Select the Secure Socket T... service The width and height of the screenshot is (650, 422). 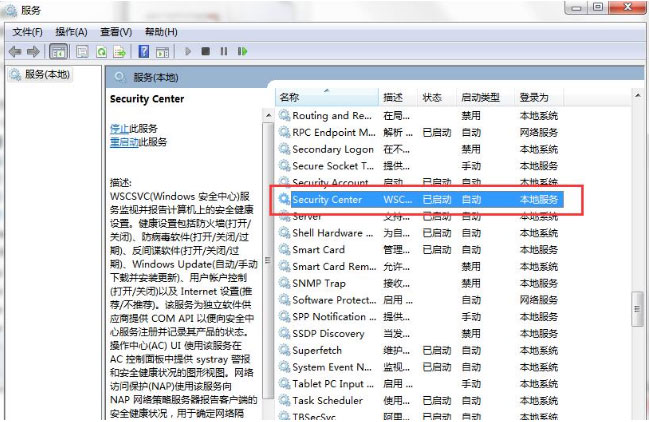tap(419, 166)
